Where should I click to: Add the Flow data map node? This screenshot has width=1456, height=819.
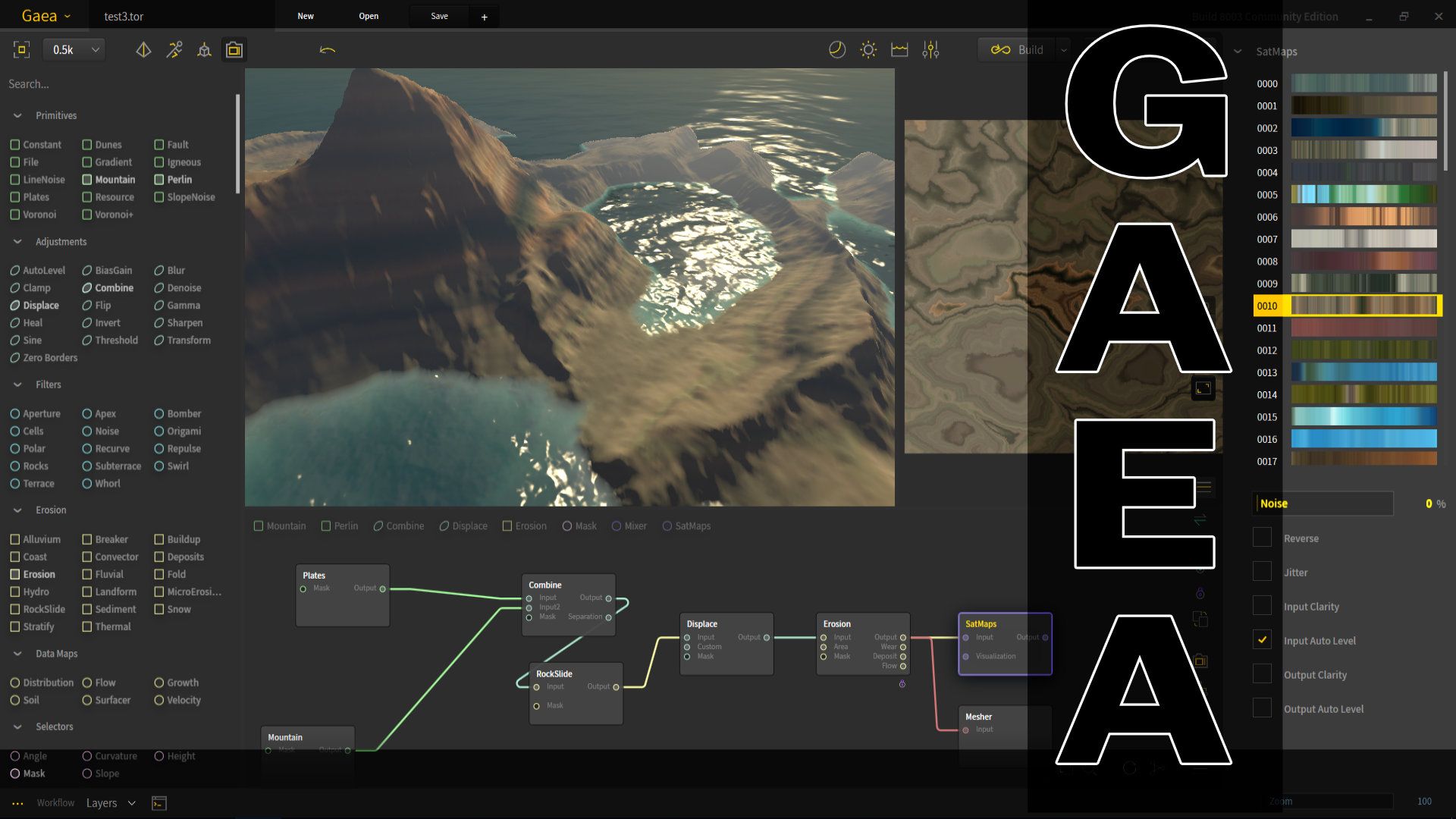pos(99,683)
